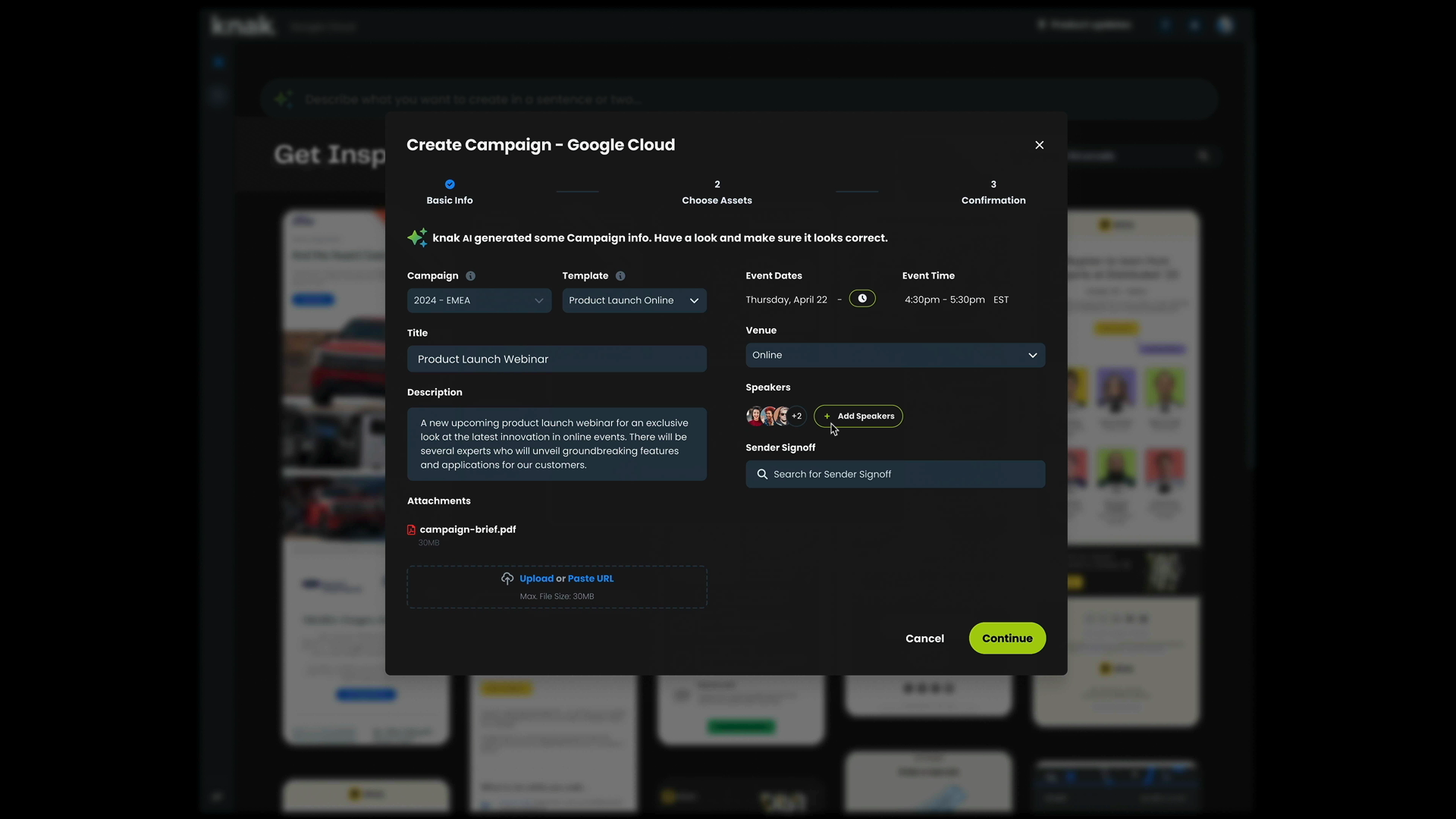Click the campaign-brief.pdf attachment name
The height and width of the screenshot is (819, 1456).
coord(468,530)
